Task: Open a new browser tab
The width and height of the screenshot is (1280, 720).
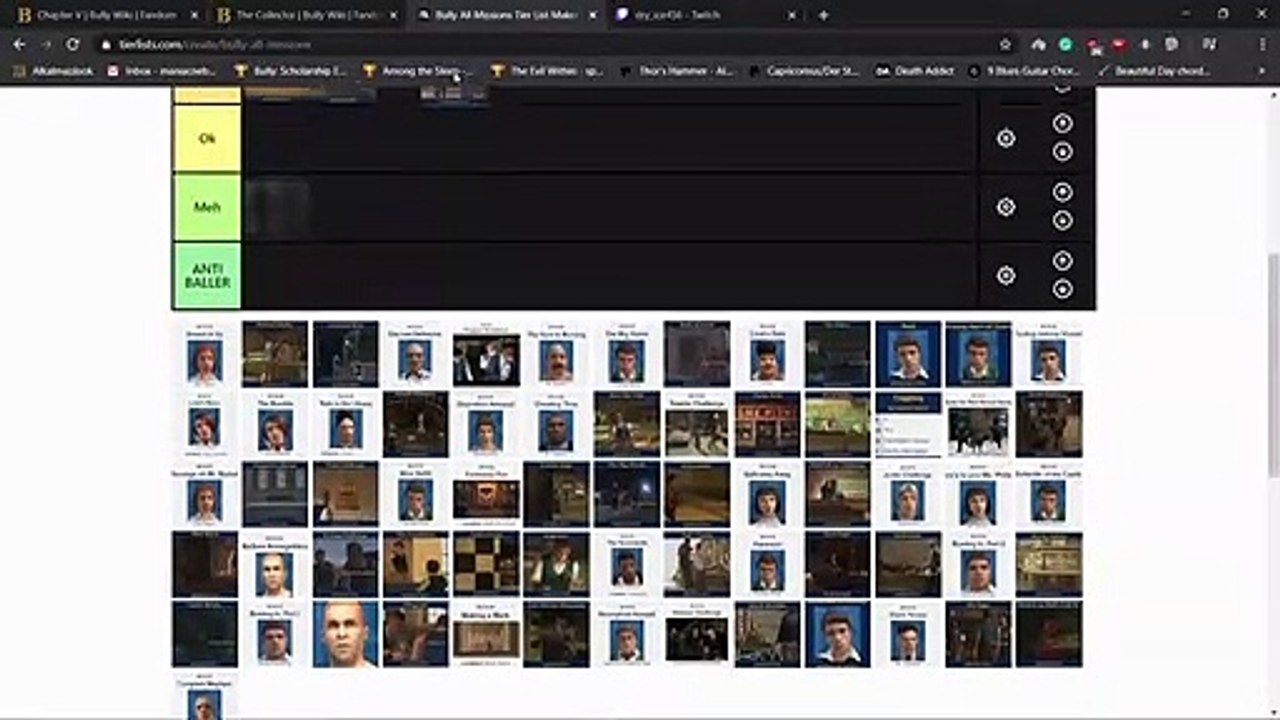Action: pyautogui.click(x=823, y=15)
